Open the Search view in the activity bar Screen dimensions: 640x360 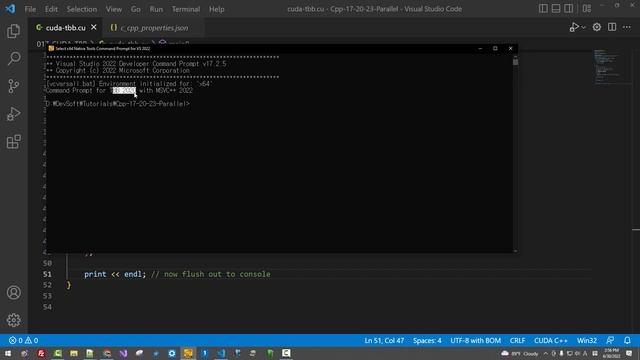pyautogui.click(x=13, y=58)
